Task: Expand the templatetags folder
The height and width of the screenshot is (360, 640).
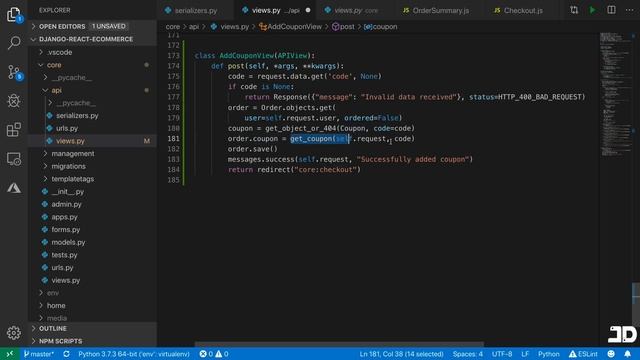Action: pyautogui.click(x=92, y=179)
